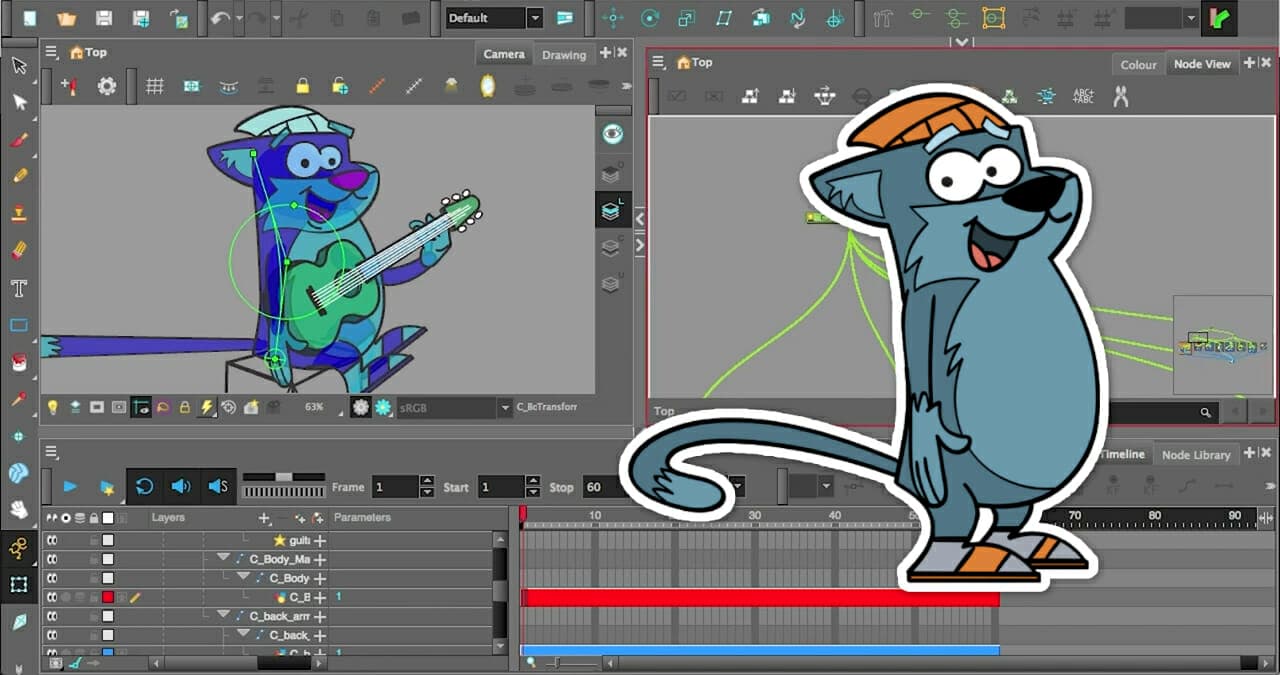Switch to the Colour tab
The height and width of the screenshot is (675, 1280).
pos(1138,64)
